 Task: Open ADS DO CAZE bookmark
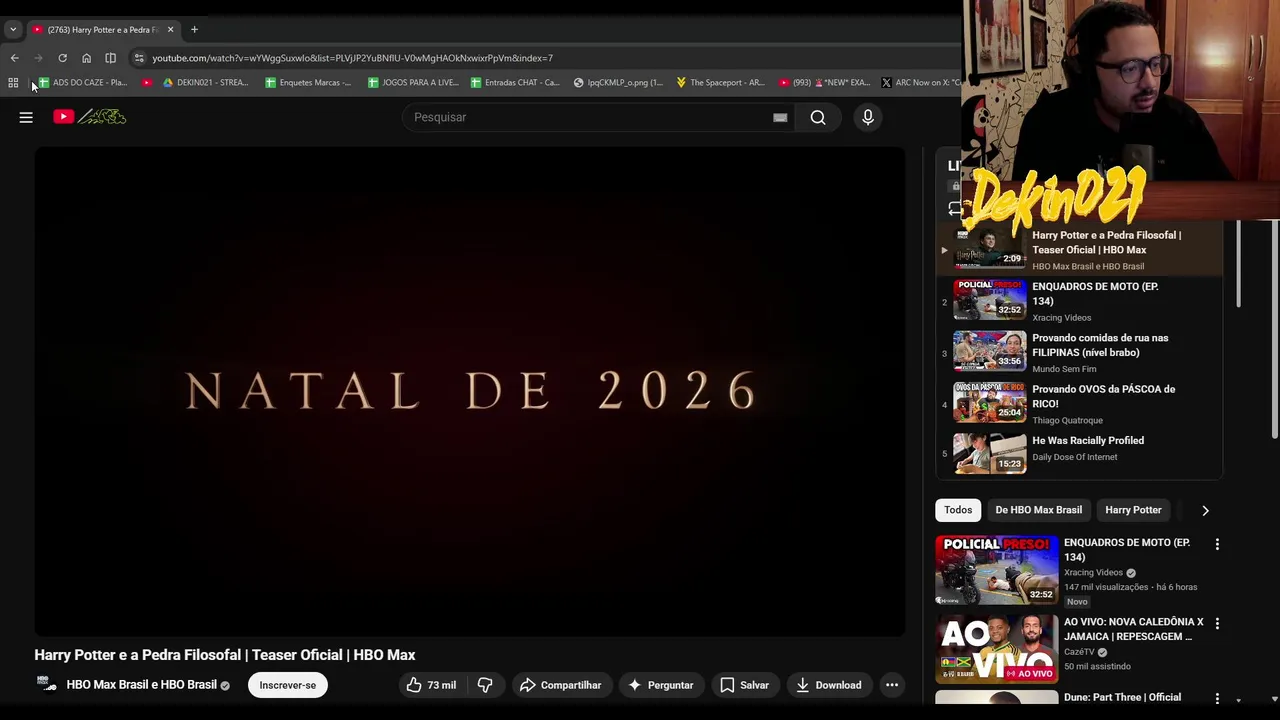click(82, 82)
